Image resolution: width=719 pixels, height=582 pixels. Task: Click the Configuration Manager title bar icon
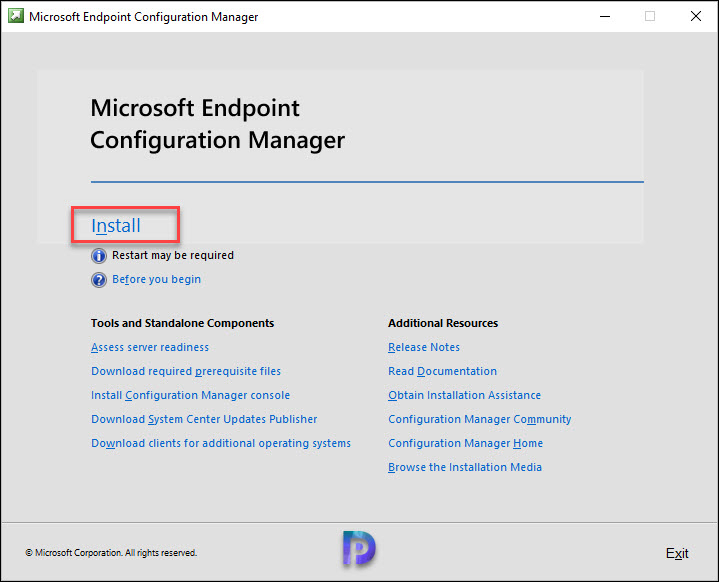pyautogui.click(x=16, y=16)
